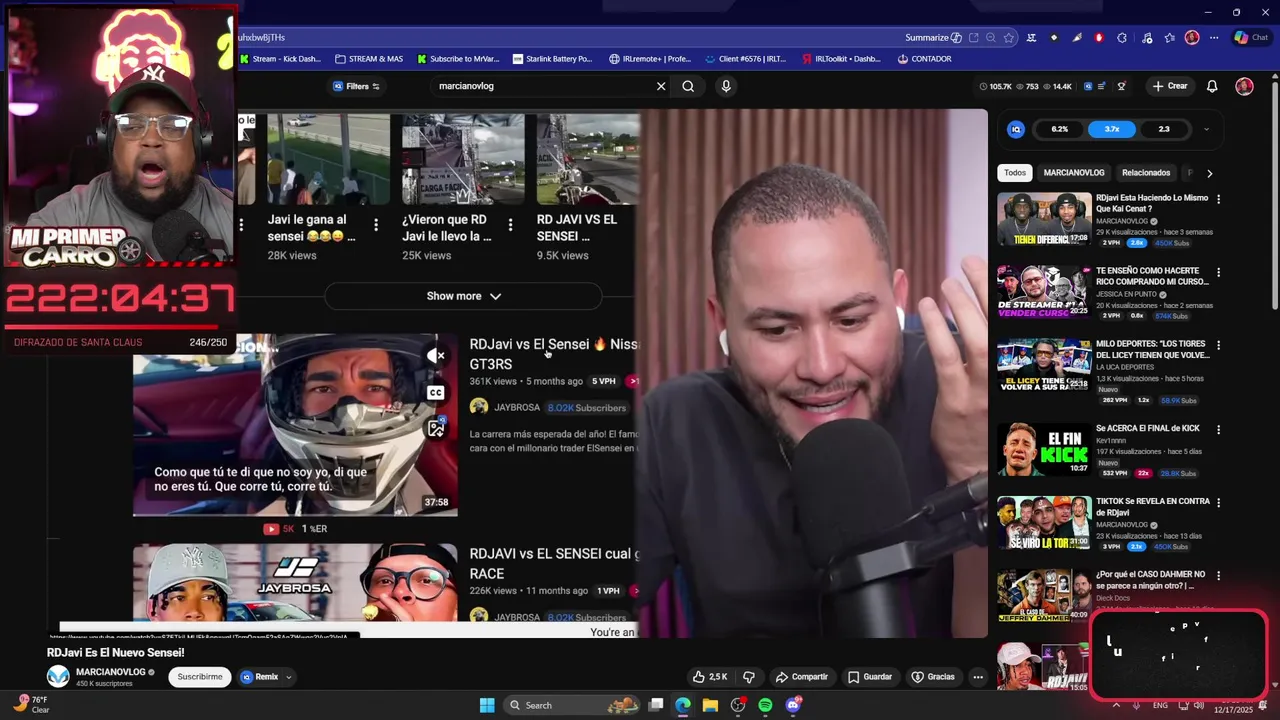The height and width of the screenshot is (720, 1280).
Task: Click round IQ badge in score panel
Action: [1016, 129]
